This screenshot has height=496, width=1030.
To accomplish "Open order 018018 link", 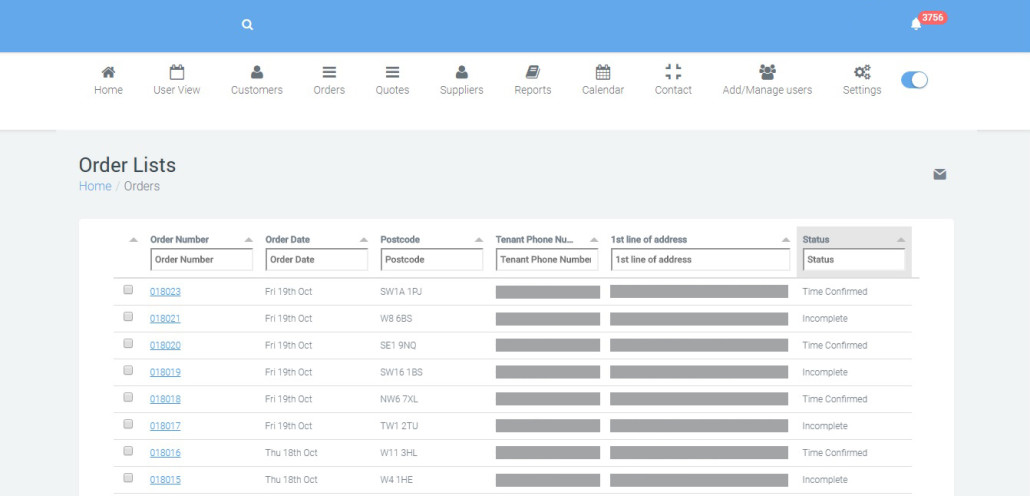I will click(x=165, y=399).
